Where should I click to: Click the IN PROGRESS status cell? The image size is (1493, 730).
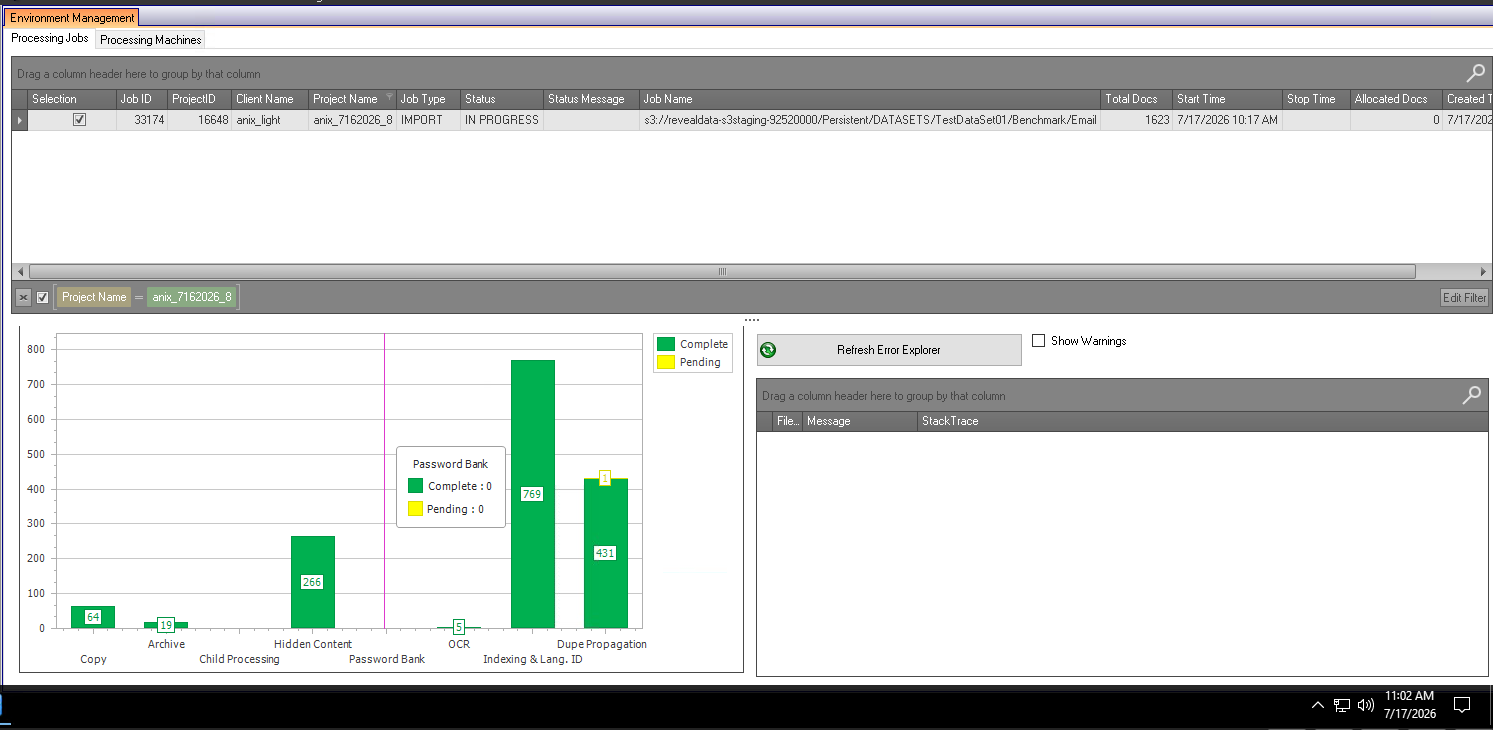502,120
